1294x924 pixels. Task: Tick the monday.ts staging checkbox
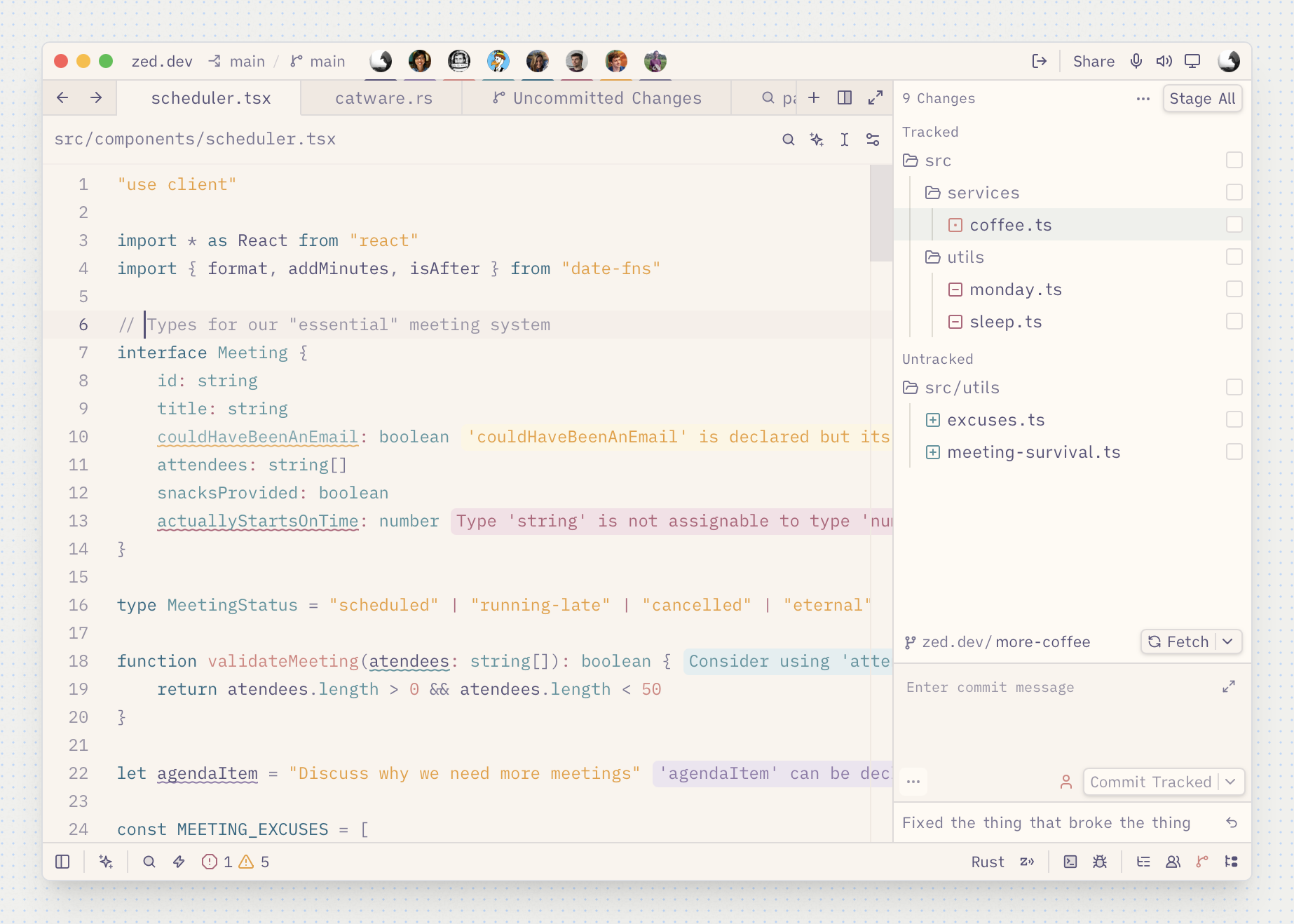[1234, 289]
